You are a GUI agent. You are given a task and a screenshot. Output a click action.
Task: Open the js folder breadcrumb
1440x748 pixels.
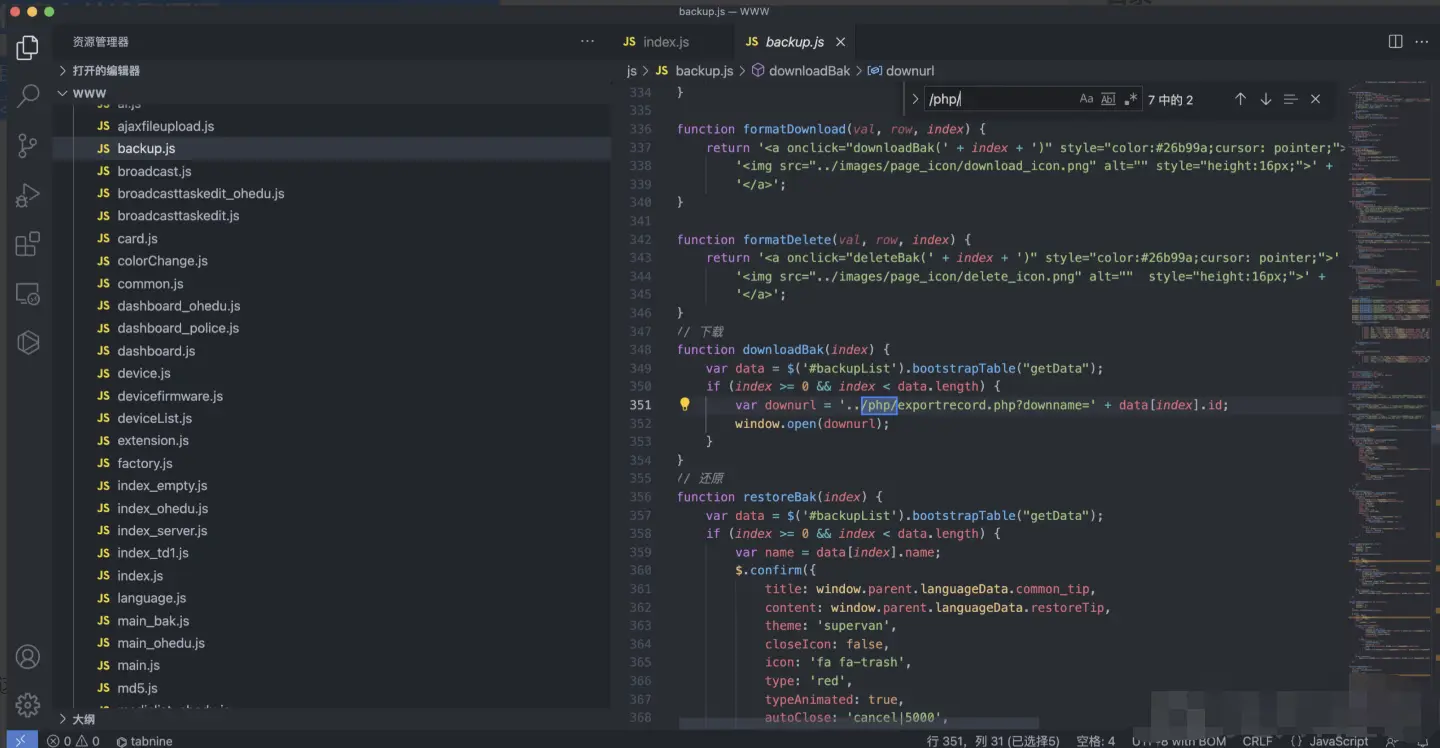pyautogui.click(x=631, y=70)
